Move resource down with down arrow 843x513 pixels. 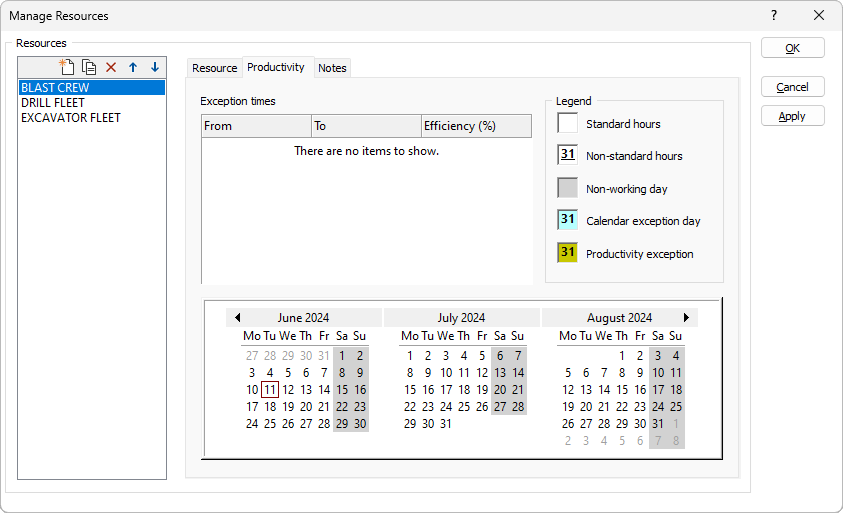click(x=155, y=67)
